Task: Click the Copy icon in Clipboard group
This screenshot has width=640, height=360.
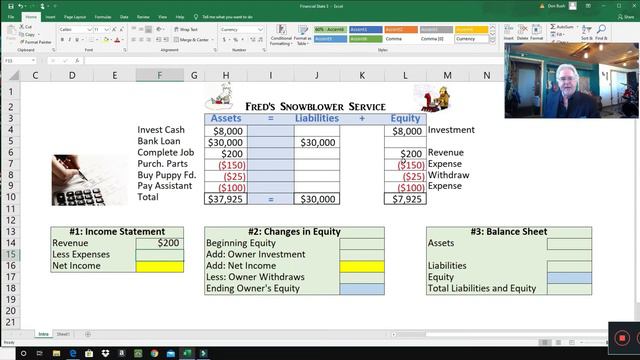Action: coord(22,34)
